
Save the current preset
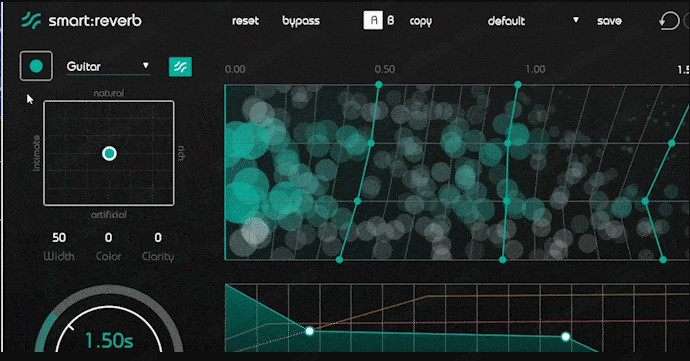[x=609, y=21]
